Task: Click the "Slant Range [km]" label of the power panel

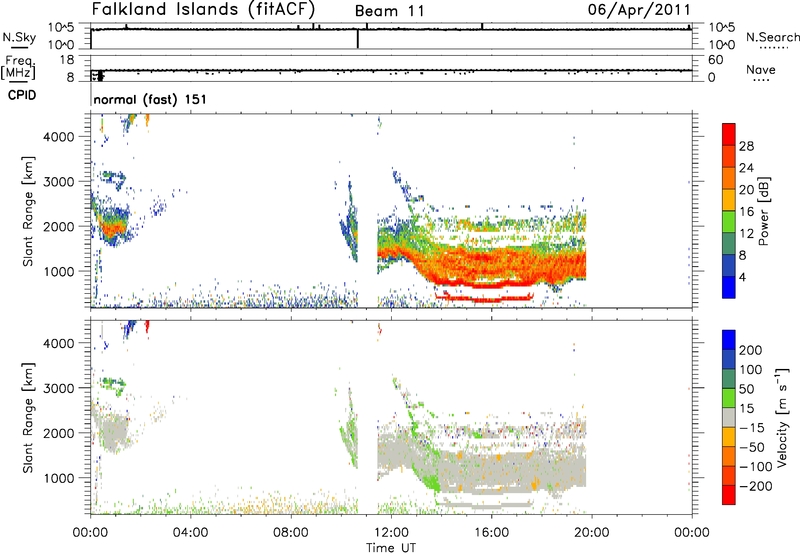Action: 28,211
